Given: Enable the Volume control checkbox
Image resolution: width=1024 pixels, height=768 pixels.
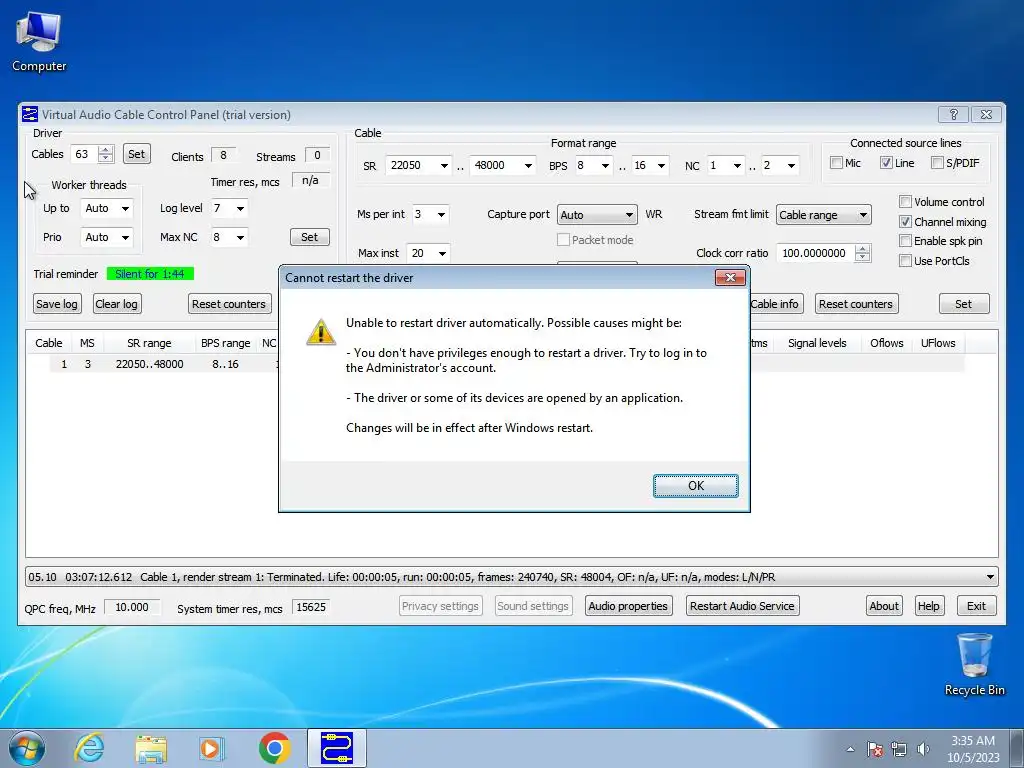Looking at the screenshot, I should 905,202.
